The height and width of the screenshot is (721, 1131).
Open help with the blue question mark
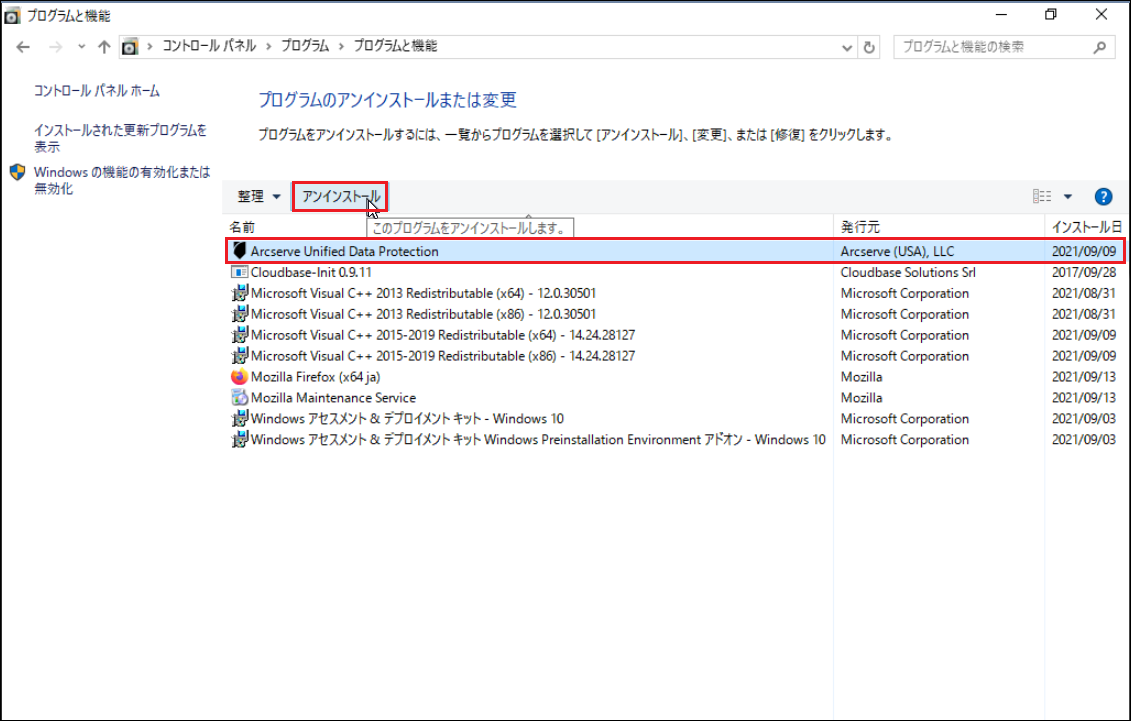pos(1103,196)
